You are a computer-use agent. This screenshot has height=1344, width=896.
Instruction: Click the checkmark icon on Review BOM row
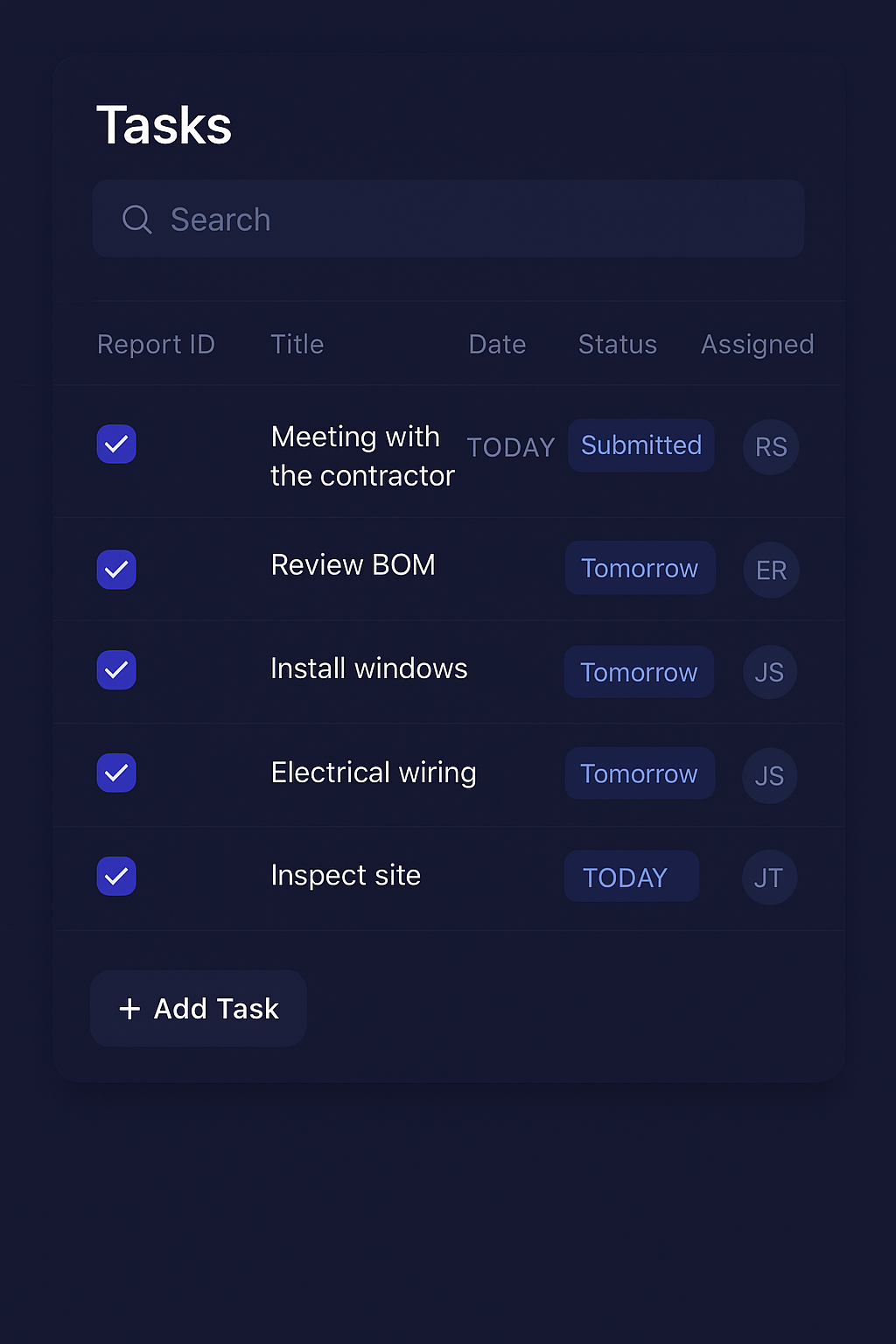coord(116,570)
